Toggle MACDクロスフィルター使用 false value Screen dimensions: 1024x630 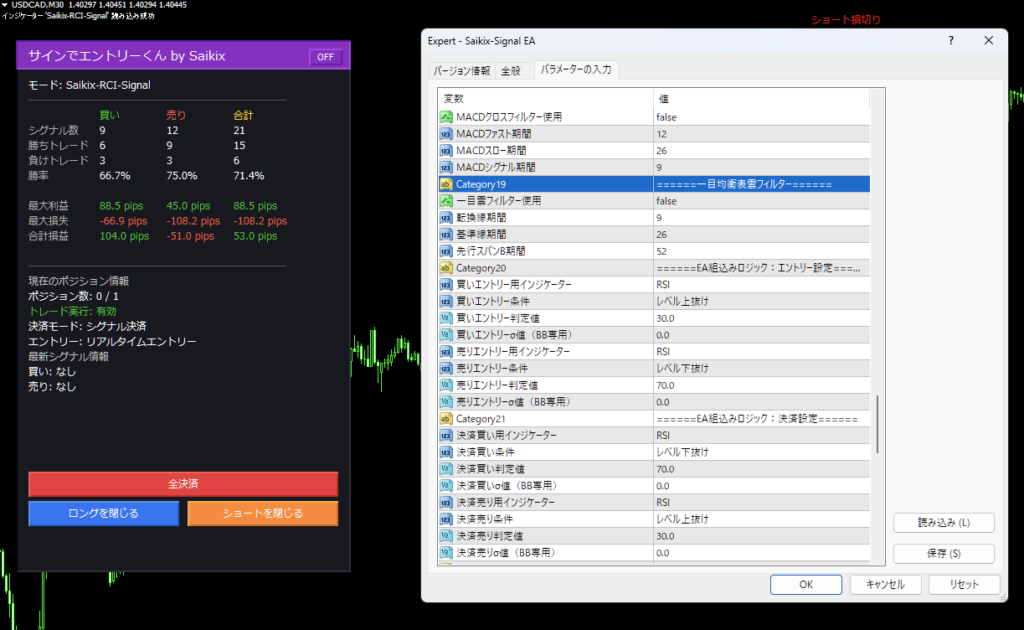(x=760, y=117)
